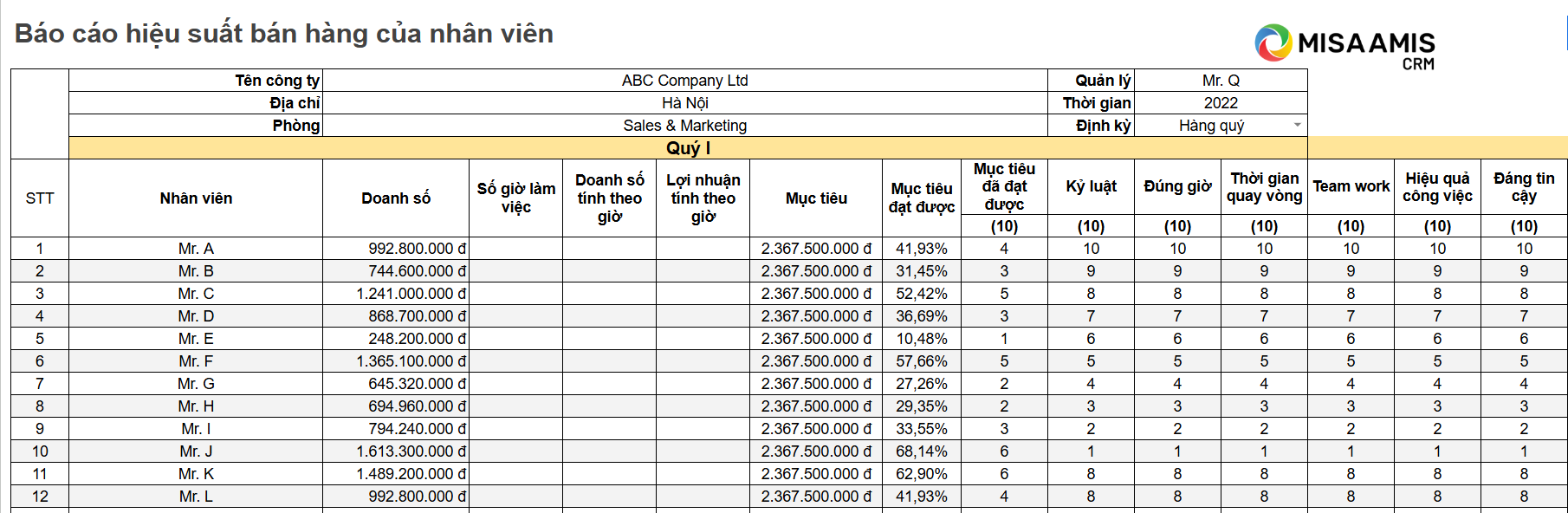Image resolution: width=1568 pixels, height=513 pixels.
Task: Select the Hà Nội address cell
Action: click(x=684, y=103)
